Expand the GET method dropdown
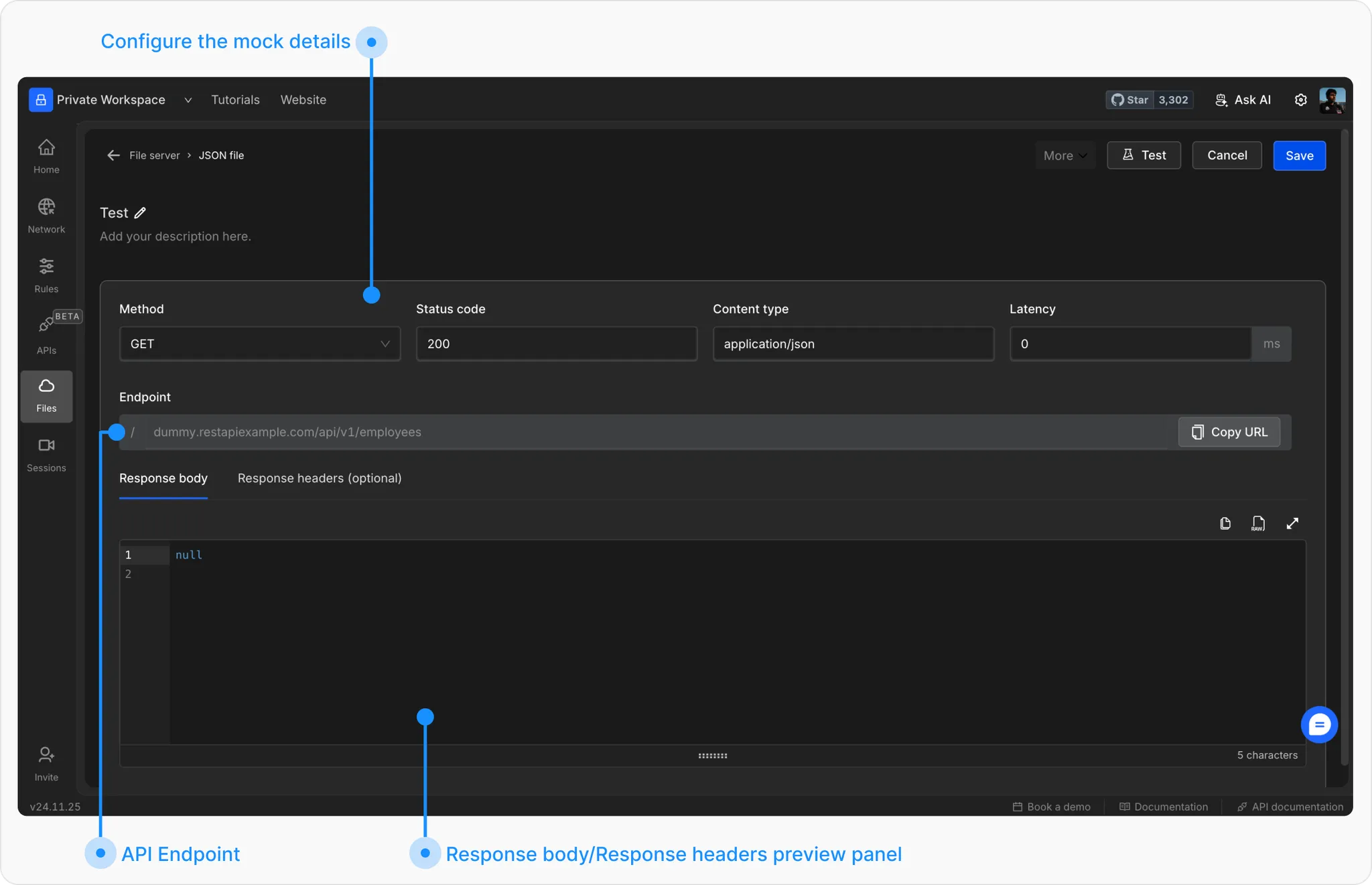This screenshot has width=1372, height=885. click(259, 344)
